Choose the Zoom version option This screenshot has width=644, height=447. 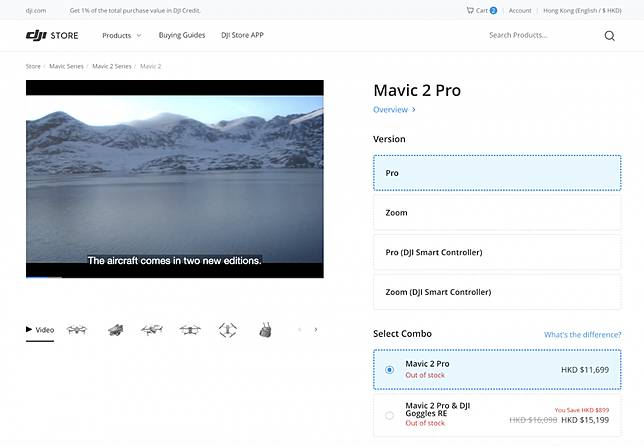tap(496, 212)
